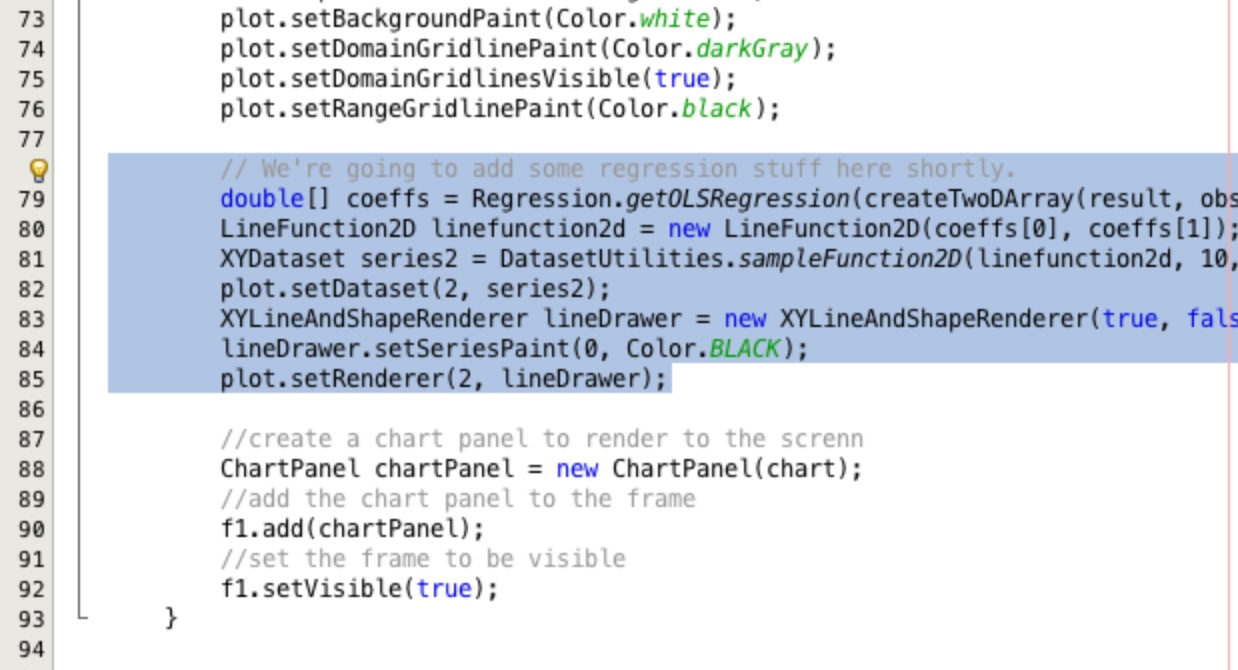This screenshot has height=670, width=1238.
Task: Click empty line 86 in editor
Action: pos(640,409)
